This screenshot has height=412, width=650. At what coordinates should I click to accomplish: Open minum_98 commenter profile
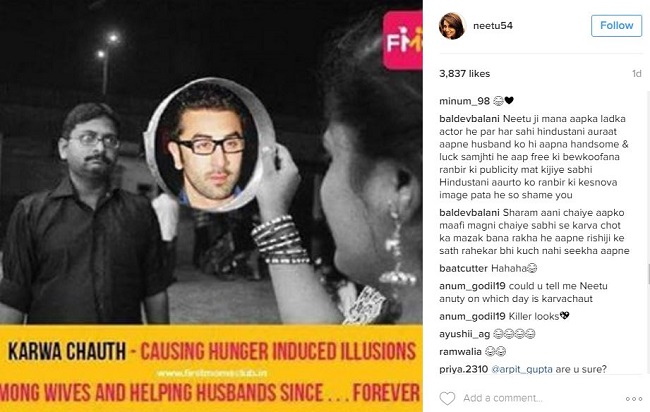[464, 101]
